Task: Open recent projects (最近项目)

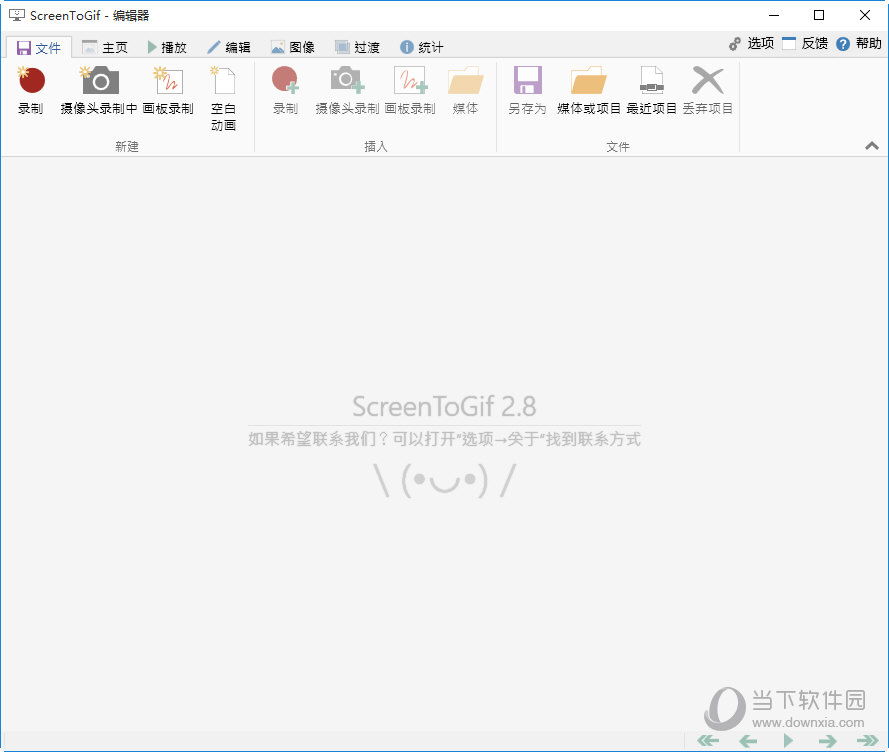Action: [x=651, y=91]
